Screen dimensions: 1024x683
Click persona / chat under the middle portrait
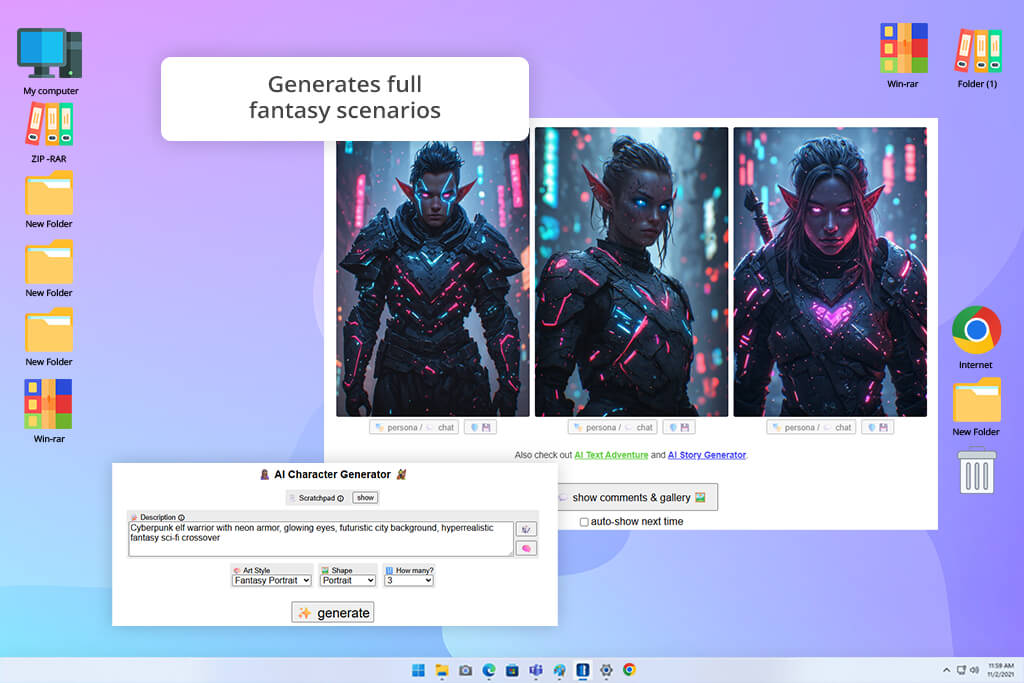point(613,428)
